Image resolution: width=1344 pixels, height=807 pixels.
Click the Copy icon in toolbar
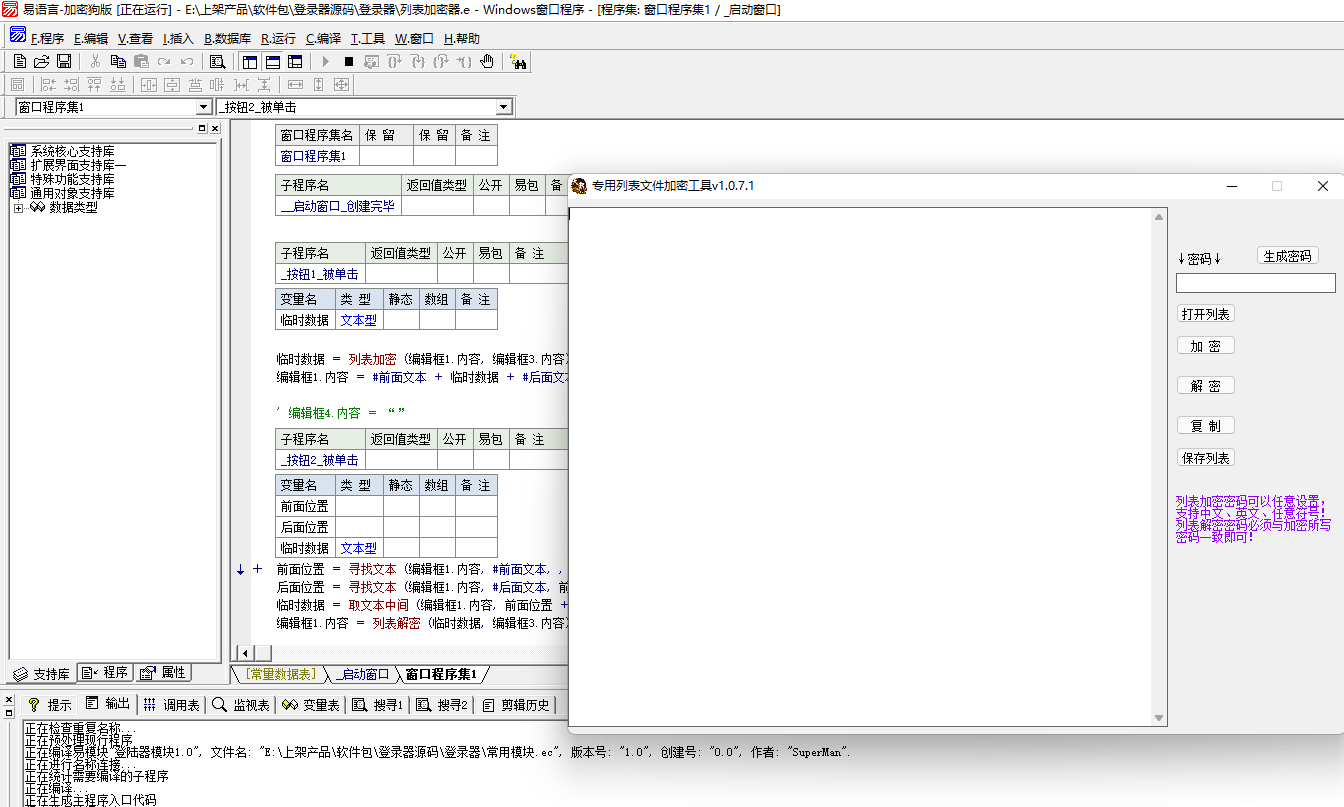click(x=118, y=62)
